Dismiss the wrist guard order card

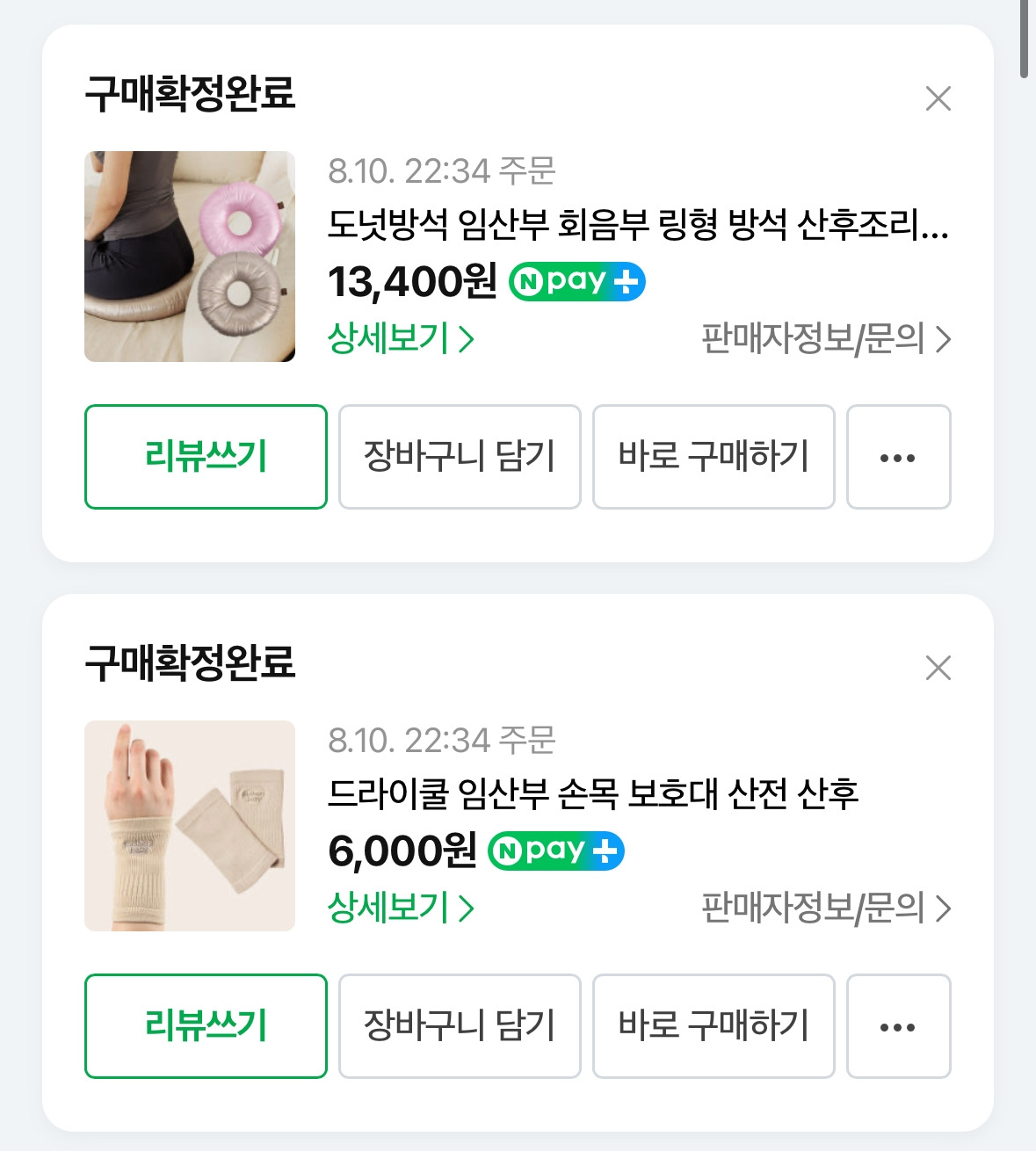click(938, 668)
